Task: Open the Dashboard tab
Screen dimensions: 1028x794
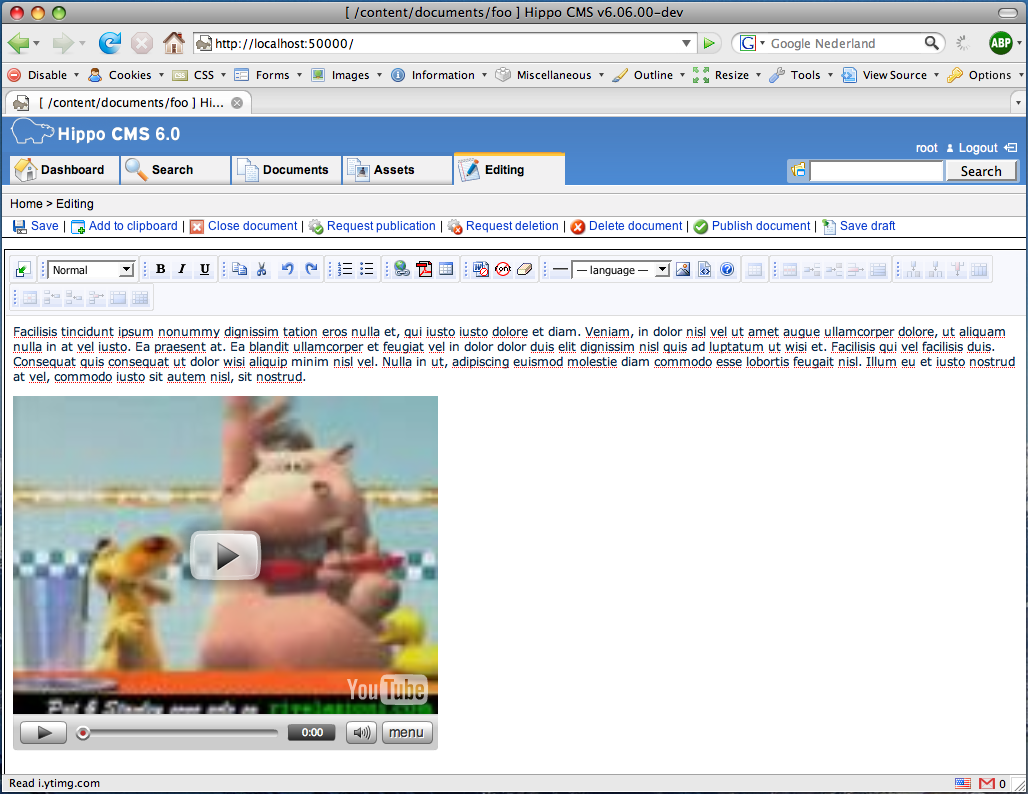Action: pos(62,170)
